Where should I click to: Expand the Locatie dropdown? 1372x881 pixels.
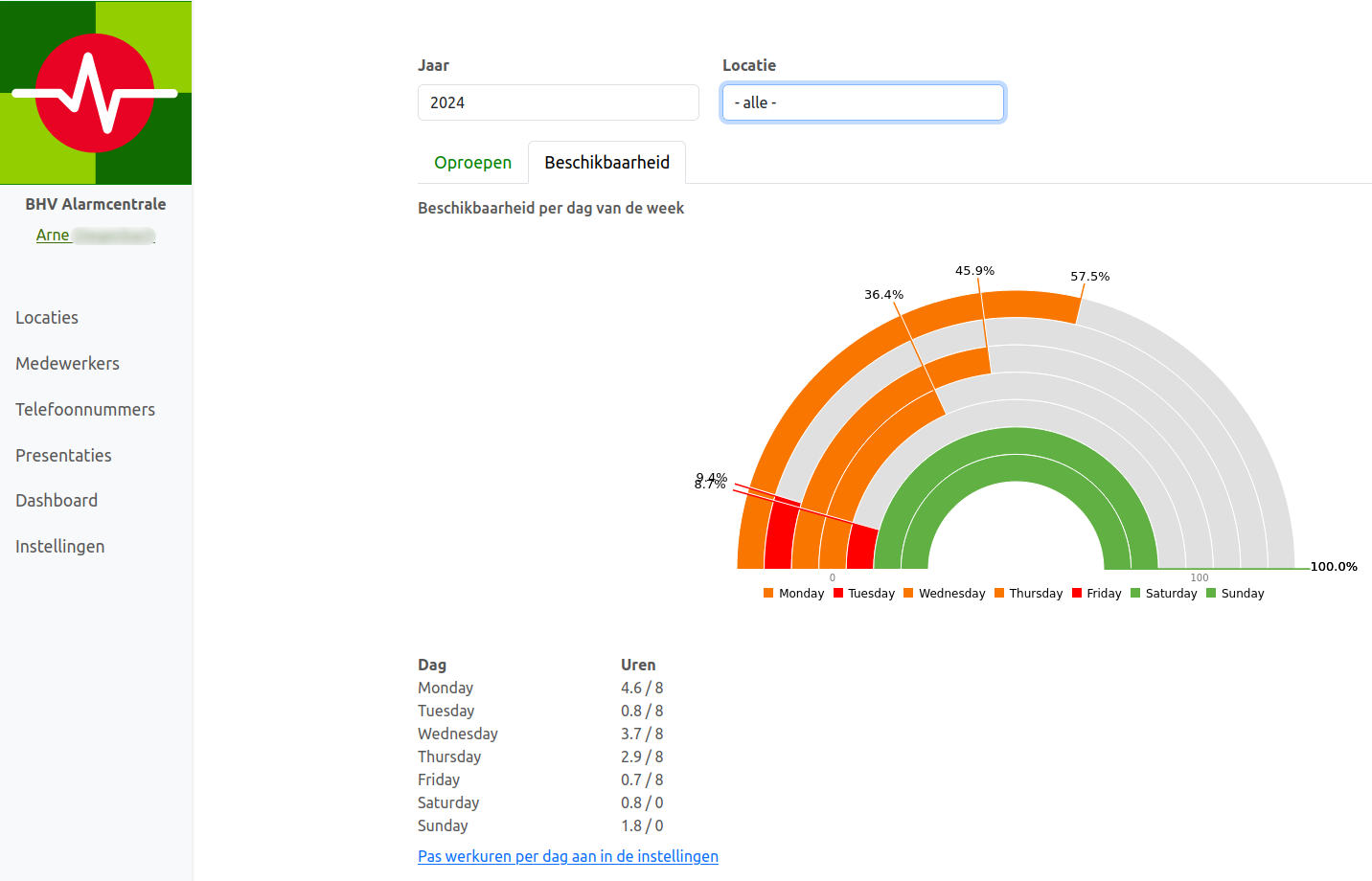862,102
